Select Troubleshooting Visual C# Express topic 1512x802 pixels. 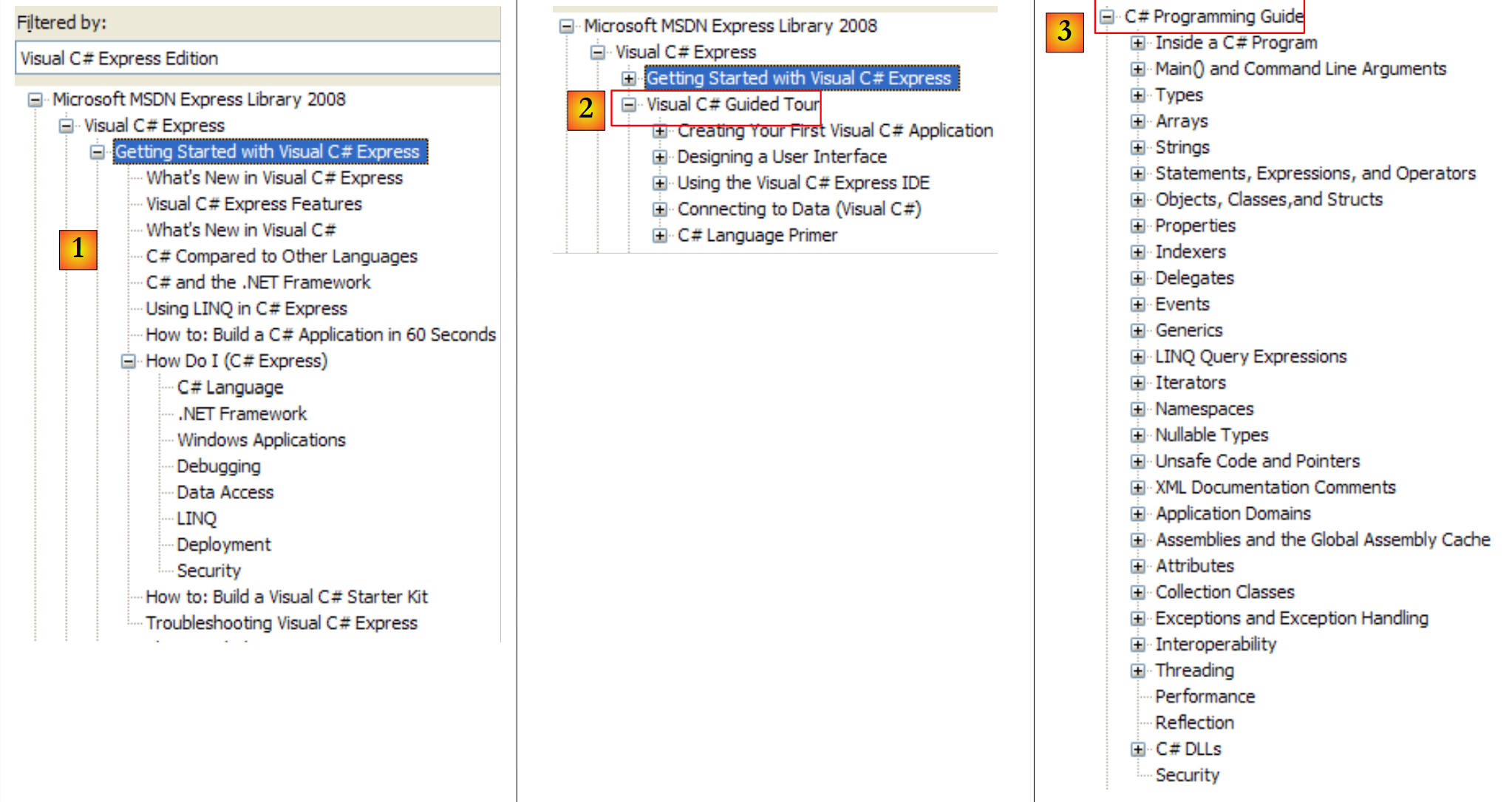(x=282, y=623)
